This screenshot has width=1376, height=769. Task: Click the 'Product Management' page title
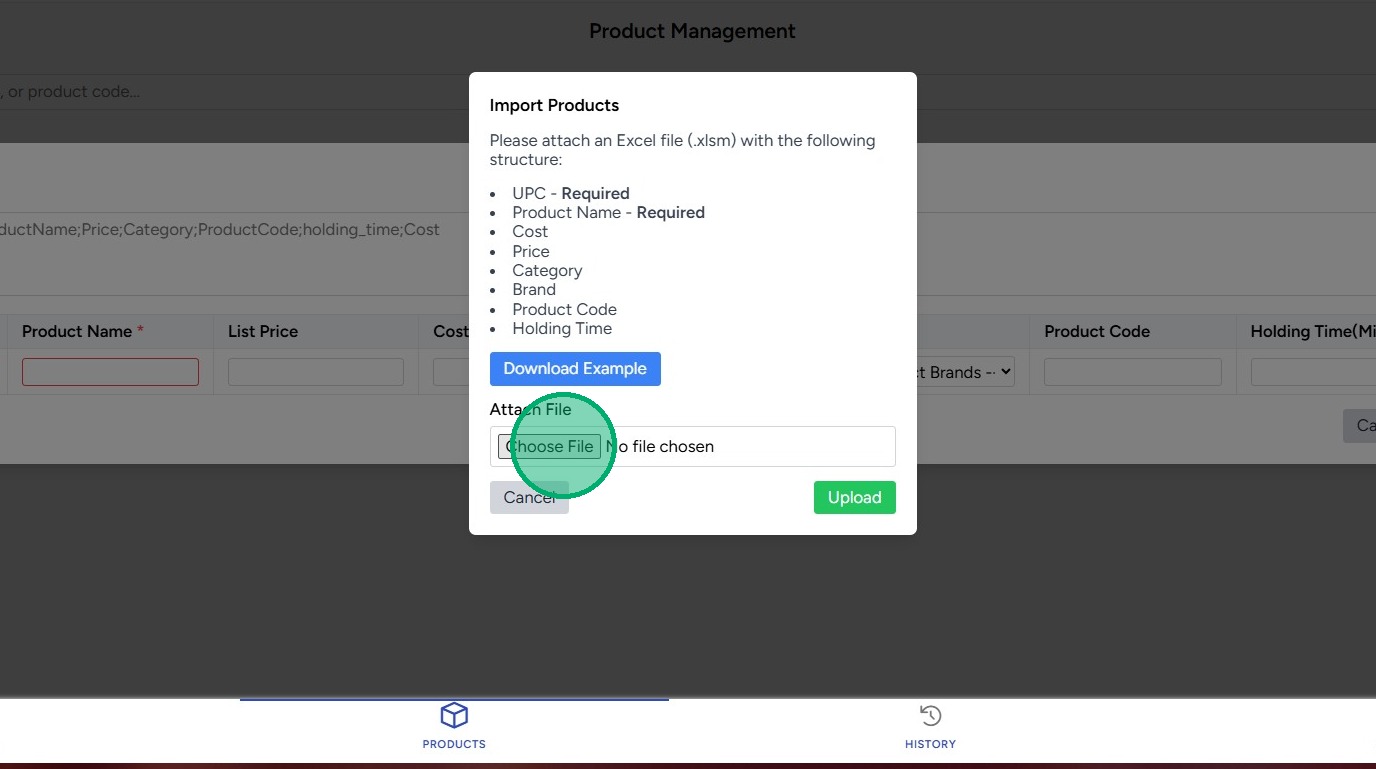(692, 31)
